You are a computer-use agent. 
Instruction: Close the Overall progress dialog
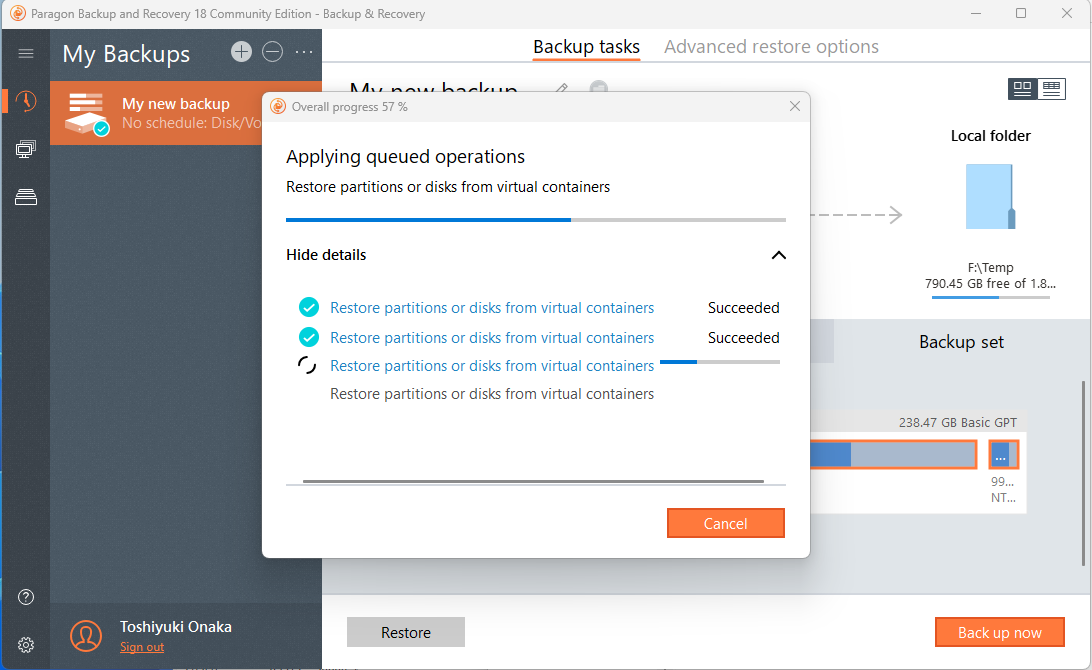click(795, 107)
